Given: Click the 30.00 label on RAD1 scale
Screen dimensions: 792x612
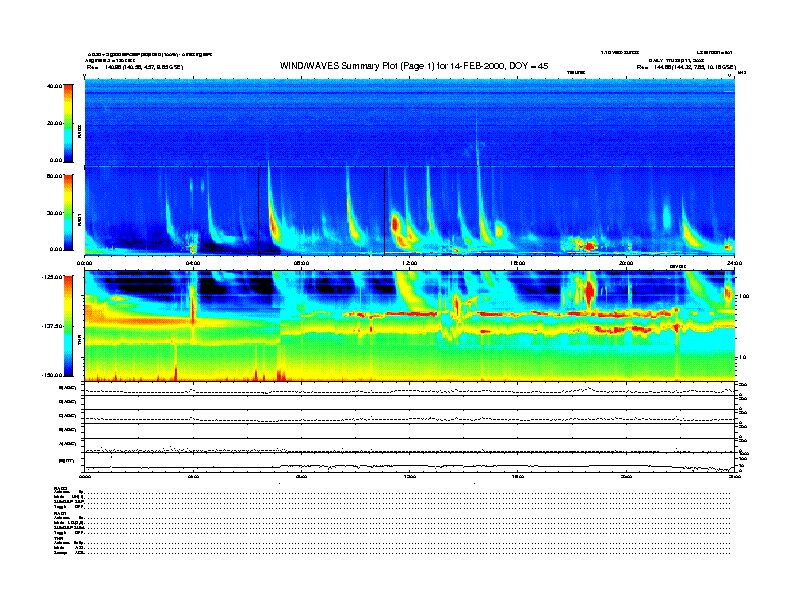Looking at the screenshot, I should tap(54, 213).
